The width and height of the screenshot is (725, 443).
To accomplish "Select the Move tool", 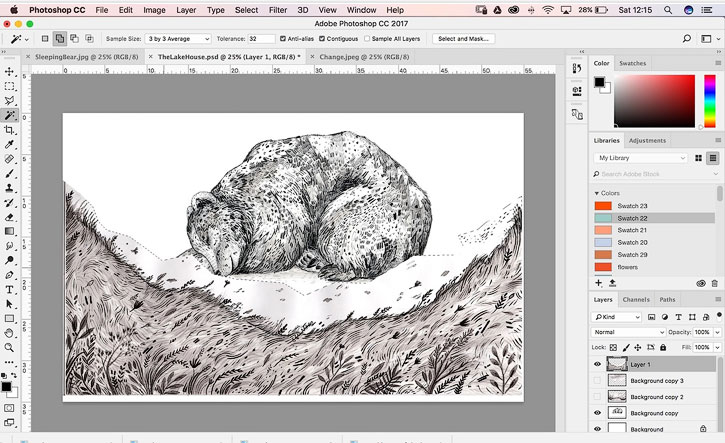I will [x=9, y=72].
